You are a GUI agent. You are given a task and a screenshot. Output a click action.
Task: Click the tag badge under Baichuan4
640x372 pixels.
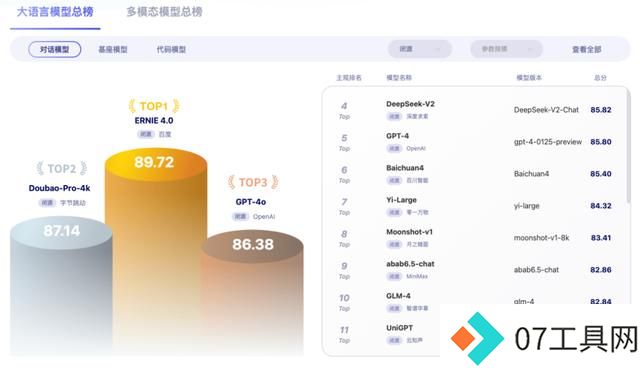coord(394,180)
